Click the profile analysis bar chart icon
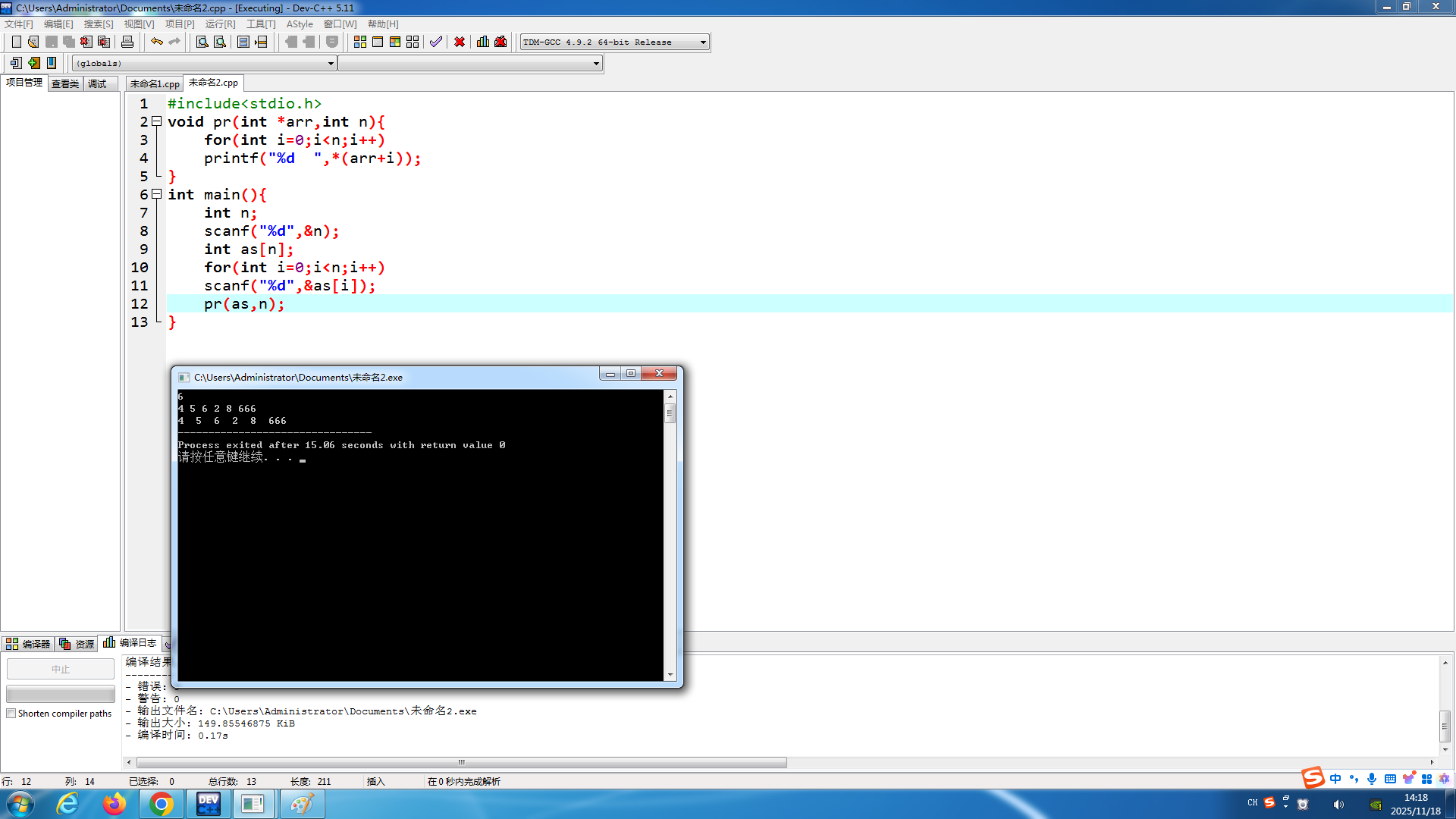 tap(483, 42)
